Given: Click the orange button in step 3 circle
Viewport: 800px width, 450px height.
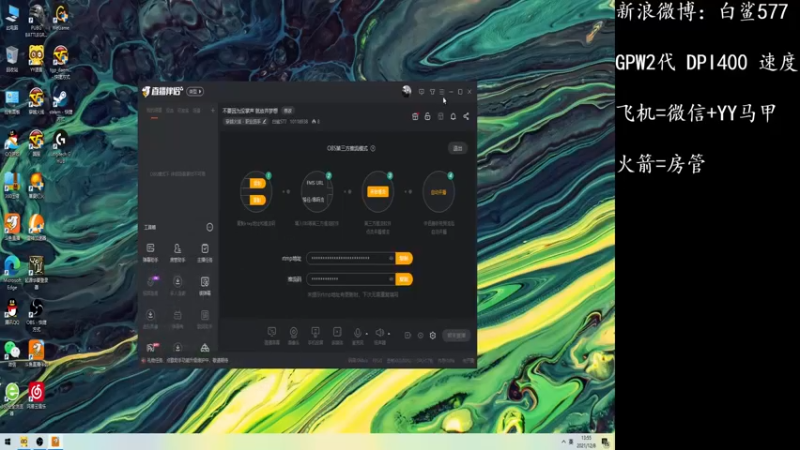Looking at the screenshot, I should click(x=378, y=192).
